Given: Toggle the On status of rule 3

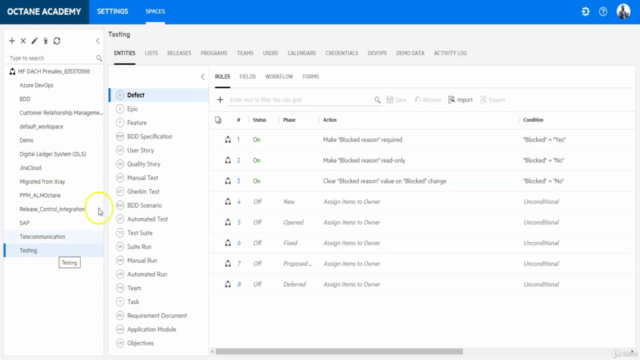Looking at the screenshot, I should [256, 181].
